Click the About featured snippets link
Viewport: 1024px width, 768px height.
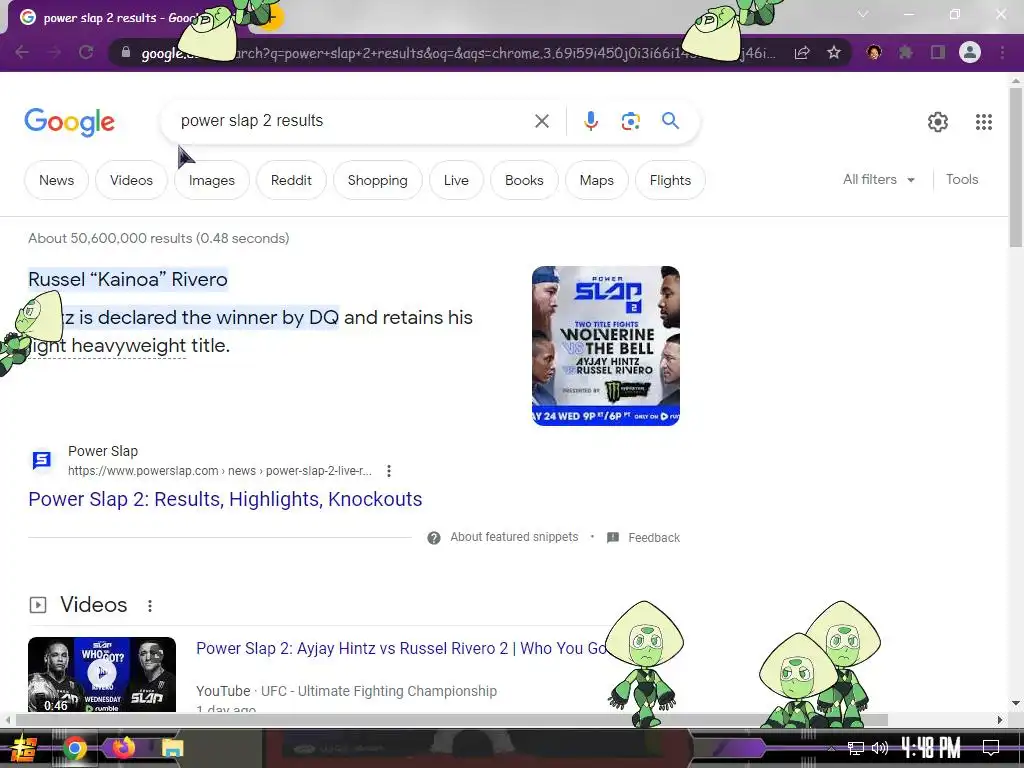point(514,537)
